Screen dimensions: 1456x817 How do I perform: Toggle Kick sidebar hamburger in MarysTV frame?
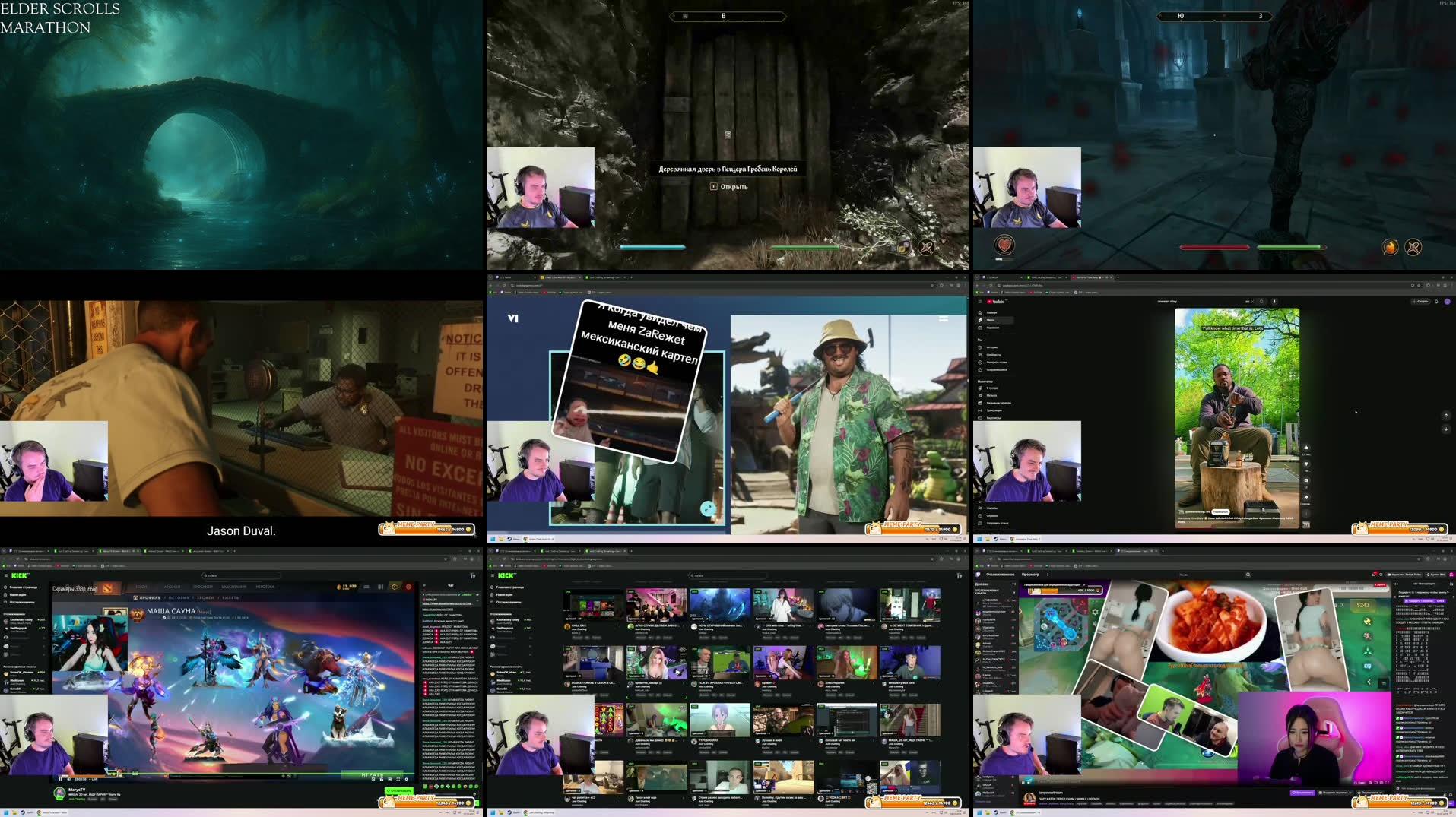click(5, 575)
